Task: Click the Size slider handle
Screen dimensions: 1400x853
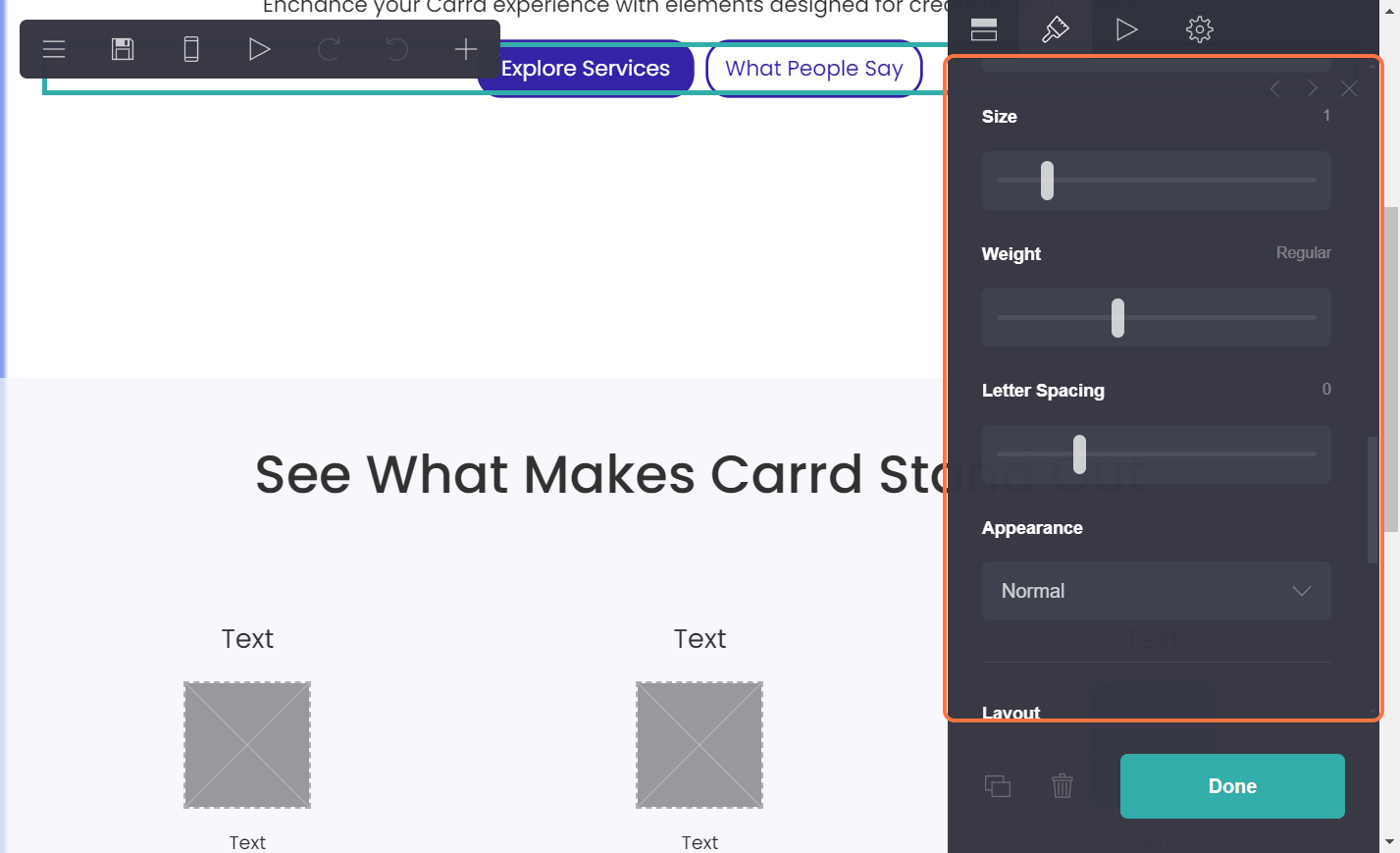Action: [x=1047, y=181]
